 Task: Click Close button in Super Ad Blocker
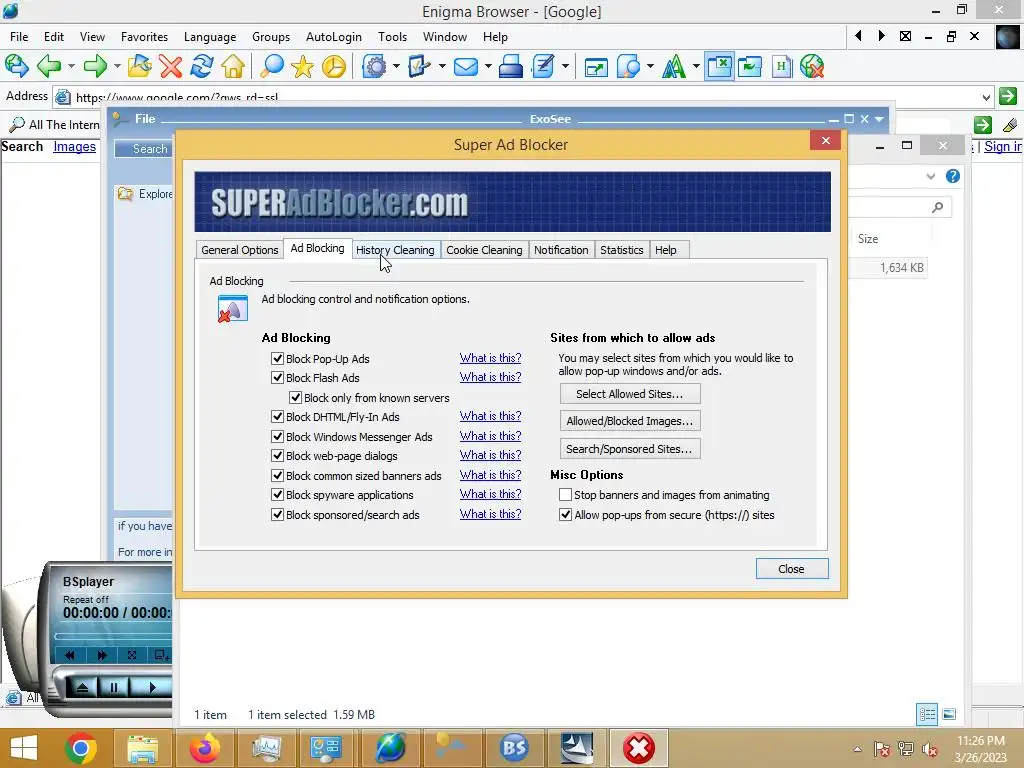[792, 569]
